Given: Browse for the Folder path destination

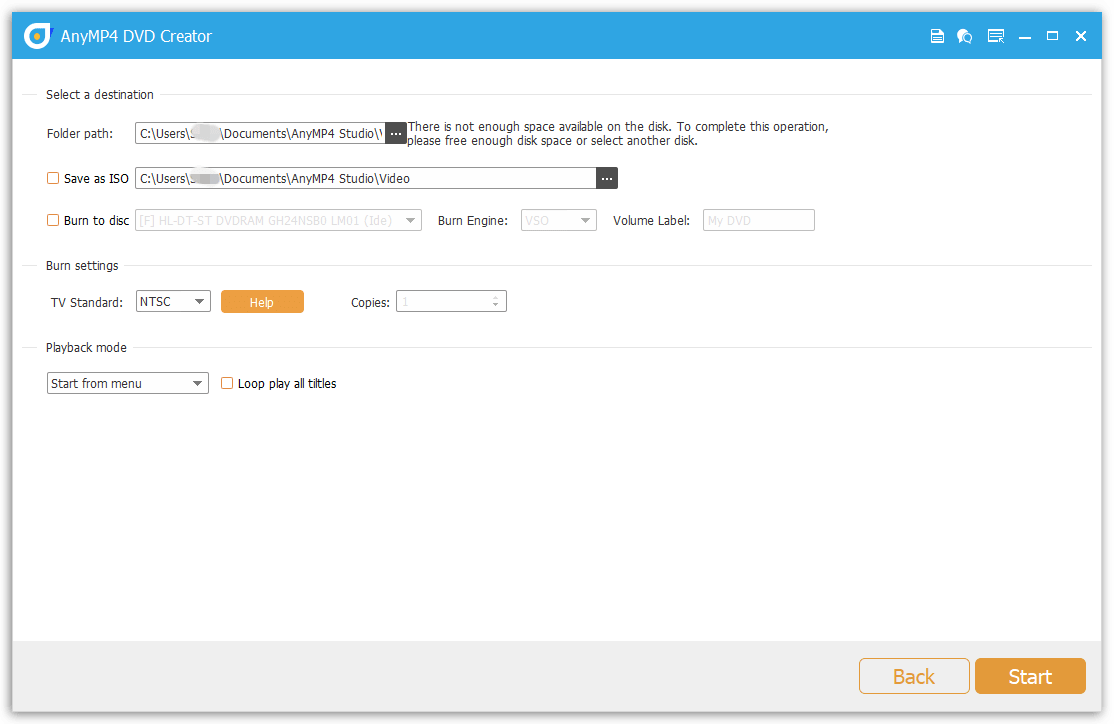Looking at the screenshot, I should (396, 134).
